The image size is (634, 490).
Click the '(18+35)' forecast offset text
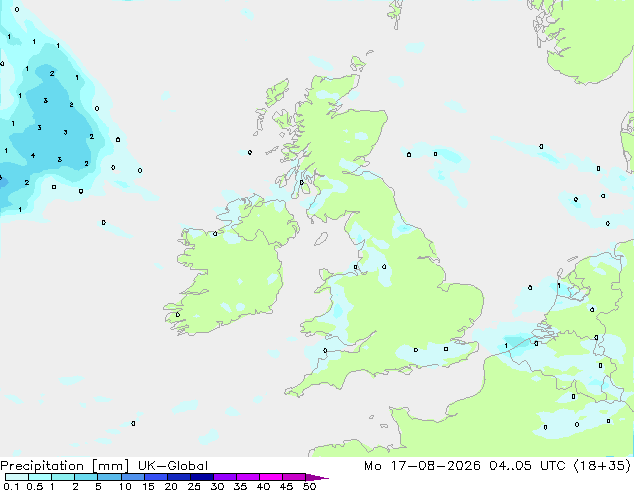coord(602,466)
